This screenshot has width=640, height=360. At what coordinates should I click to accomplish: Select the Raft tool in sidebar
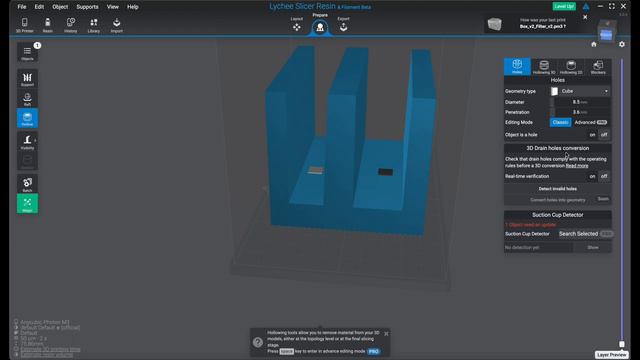click(x=27, y=98)
